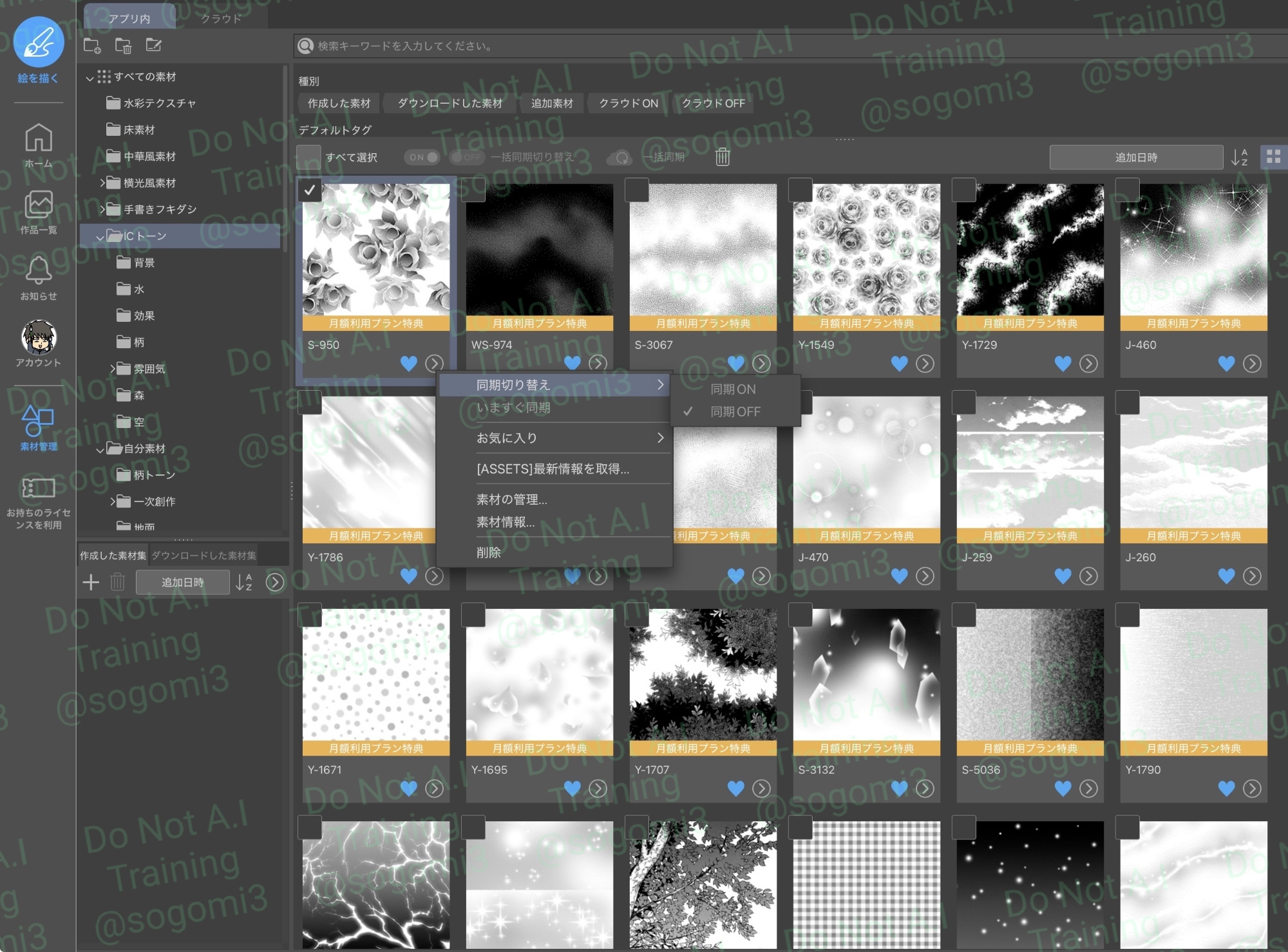This screenshot has width=1288, height=952.
Task: Toggle sort order A-Z icon at top right
Action: (x=1239, y=157)
